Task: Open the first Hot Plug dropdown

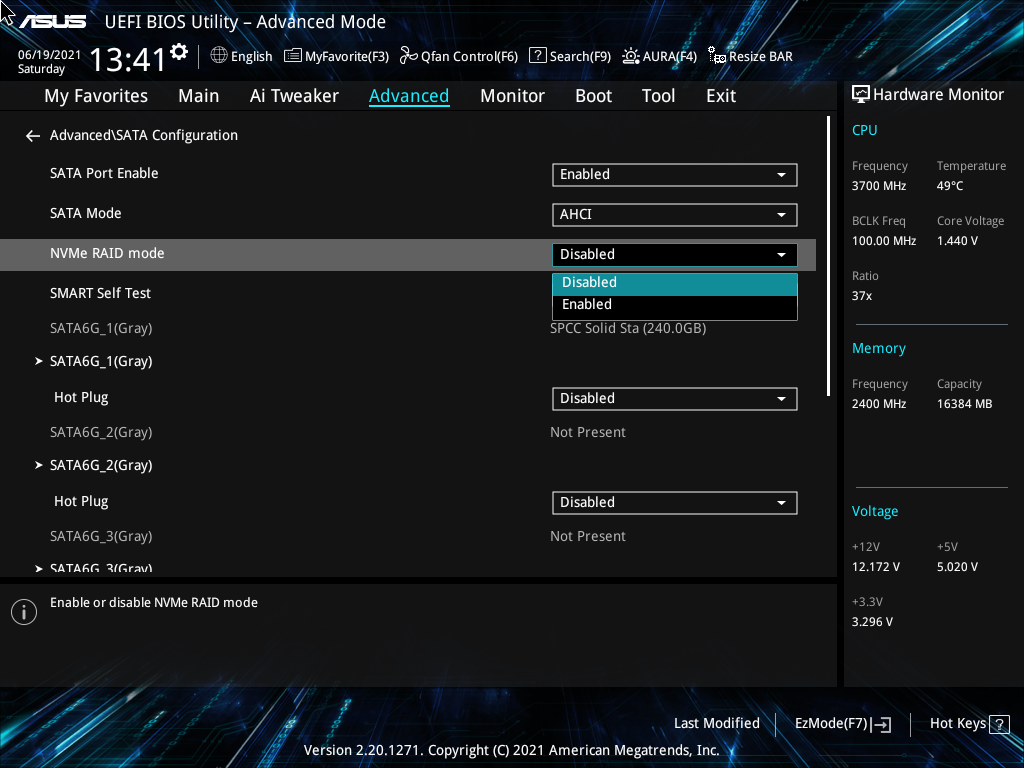Action: point(674,398)
